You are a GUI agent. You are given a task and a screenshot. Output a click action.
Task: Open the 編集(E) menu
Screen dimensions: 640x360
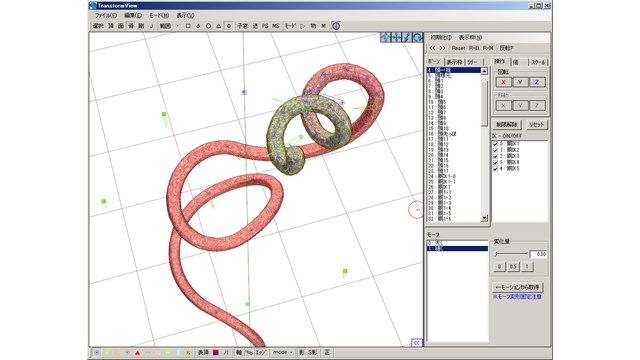[x=133, y=16]
